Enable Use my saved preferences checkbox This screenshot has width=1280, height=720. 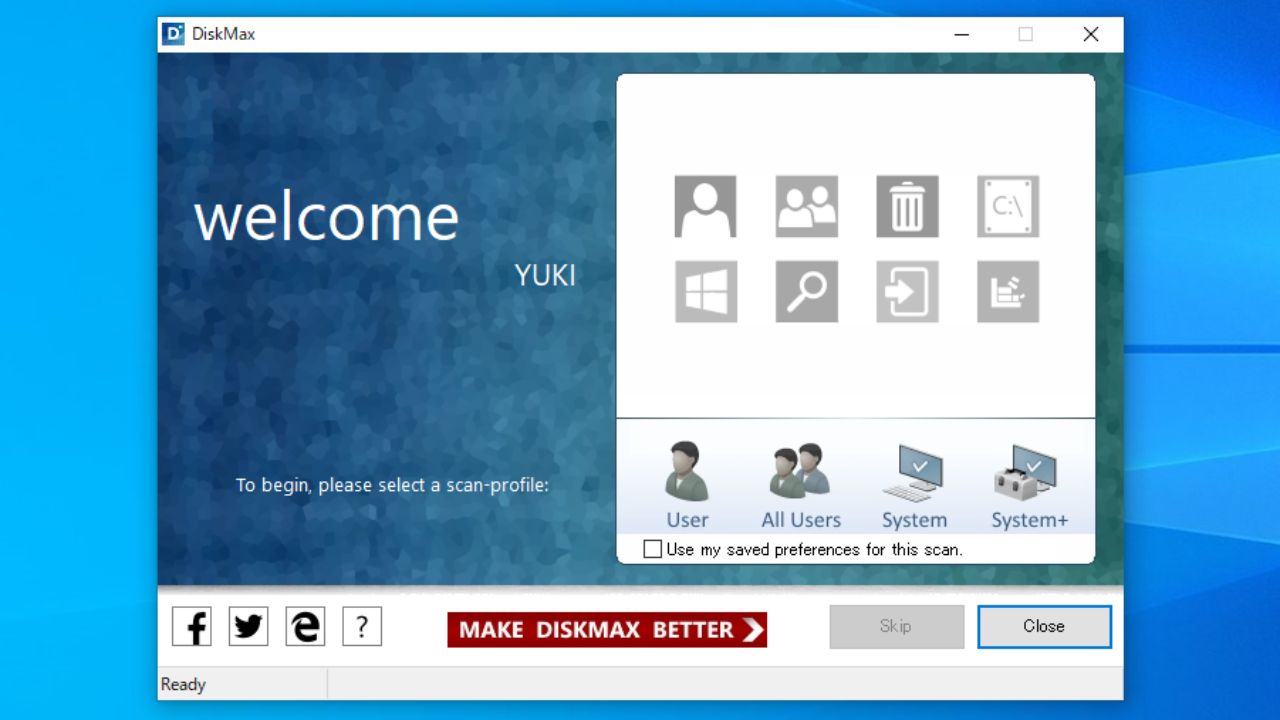(653, 549)
